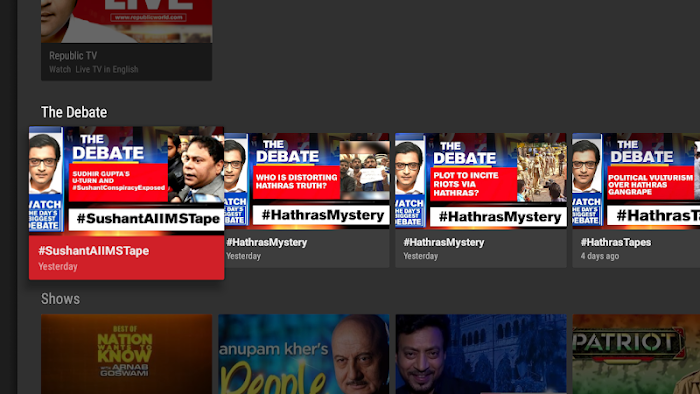The height and width of the screenshot is (394, 700).
Task: Open the Patriot show thumbnail
Action: coord(636,354)
